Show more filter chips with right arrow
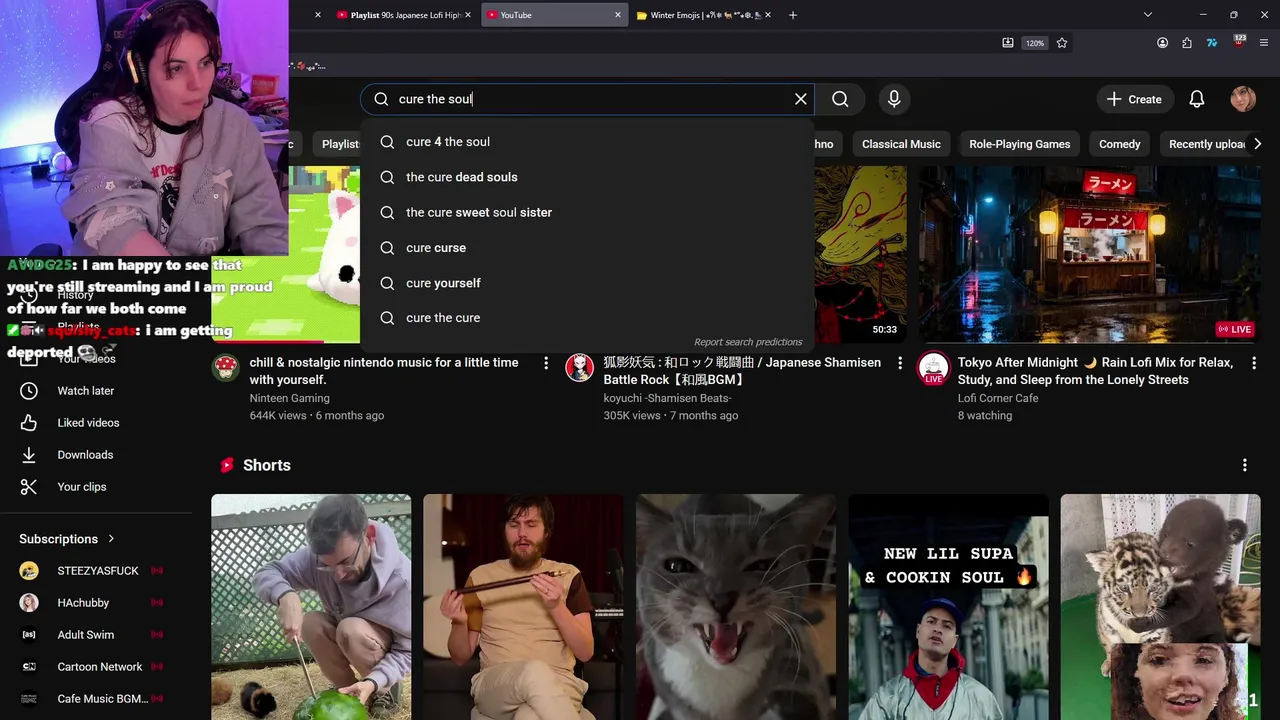 pyautogui.click(x=1257, y=144)
